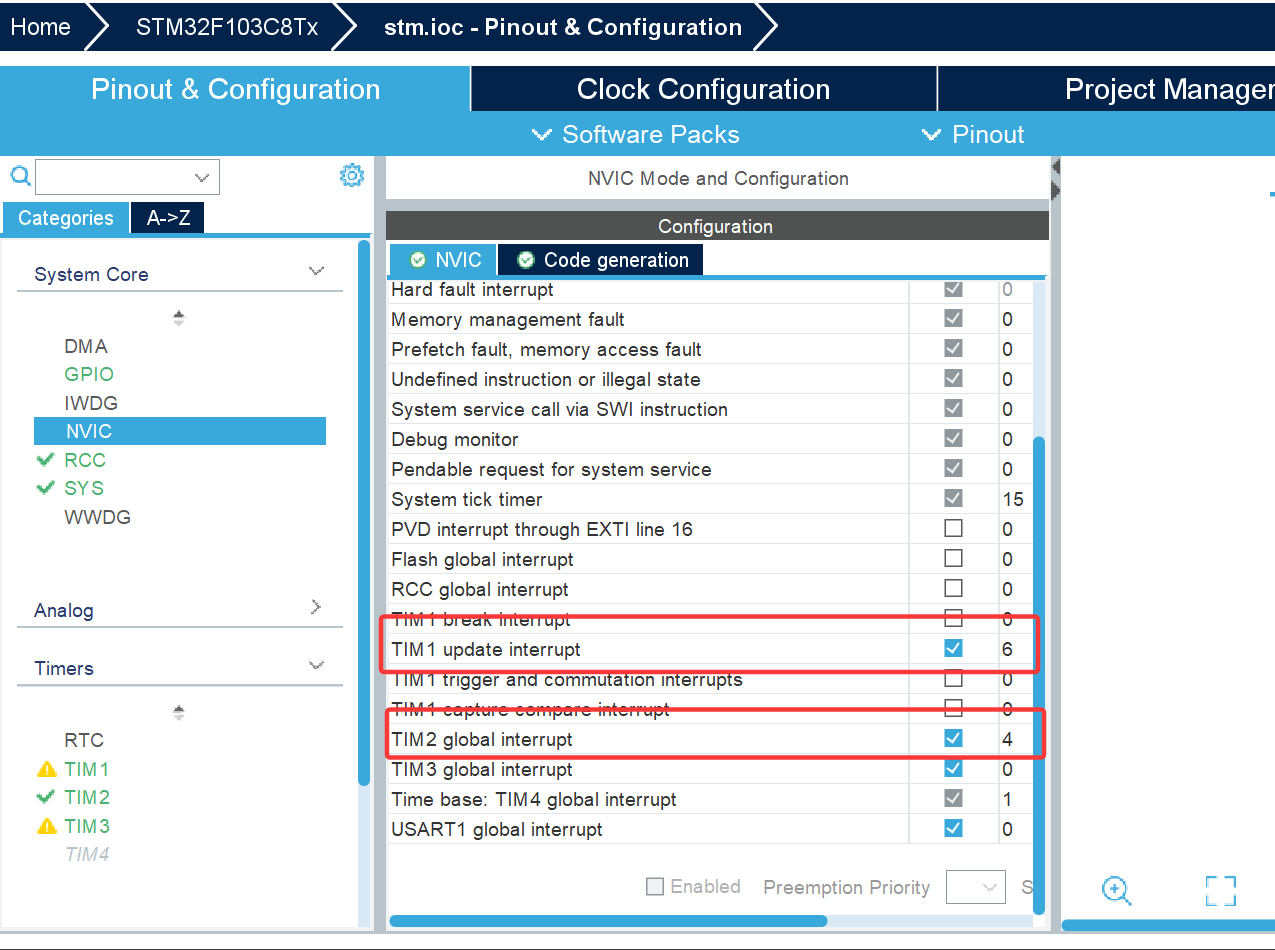Click the TIM1 update interrupt priority 6
The width and height of the screenshot is (1275, 950).
[x=1008, y=649]
